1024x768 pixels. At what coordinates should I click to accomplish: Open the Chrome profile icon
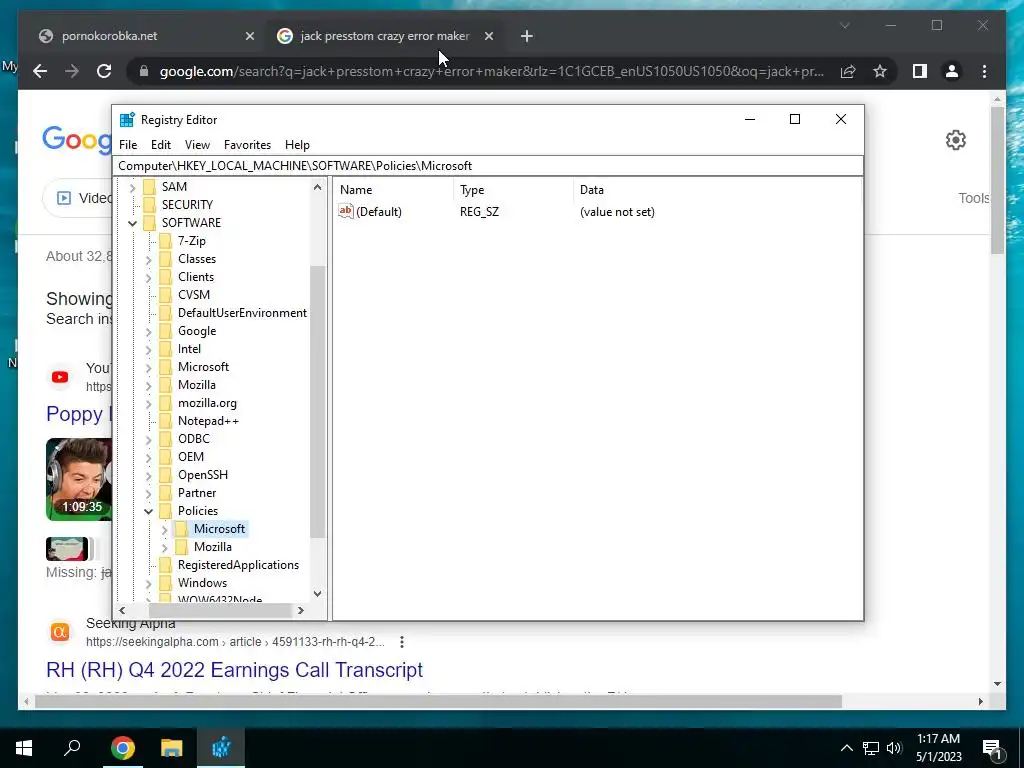click(x=952, y=71)
